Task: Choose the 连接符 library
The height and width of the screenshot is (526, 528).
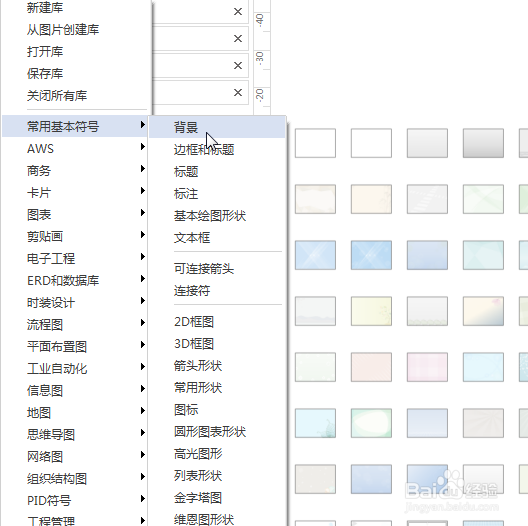Action: click(218, 291)
